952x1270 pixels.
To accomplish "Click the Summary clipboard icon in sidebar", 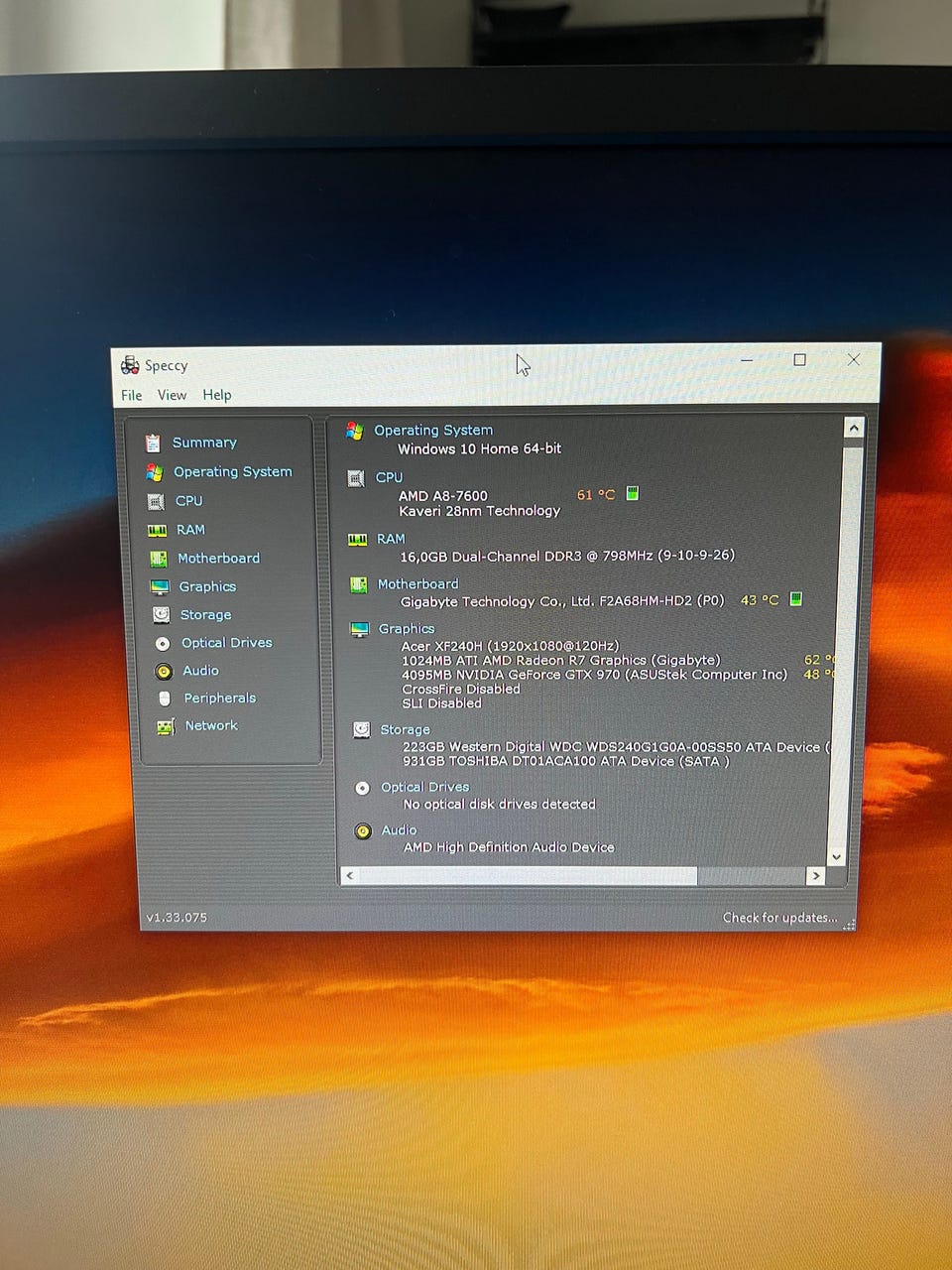I will (x=153, y=443).
